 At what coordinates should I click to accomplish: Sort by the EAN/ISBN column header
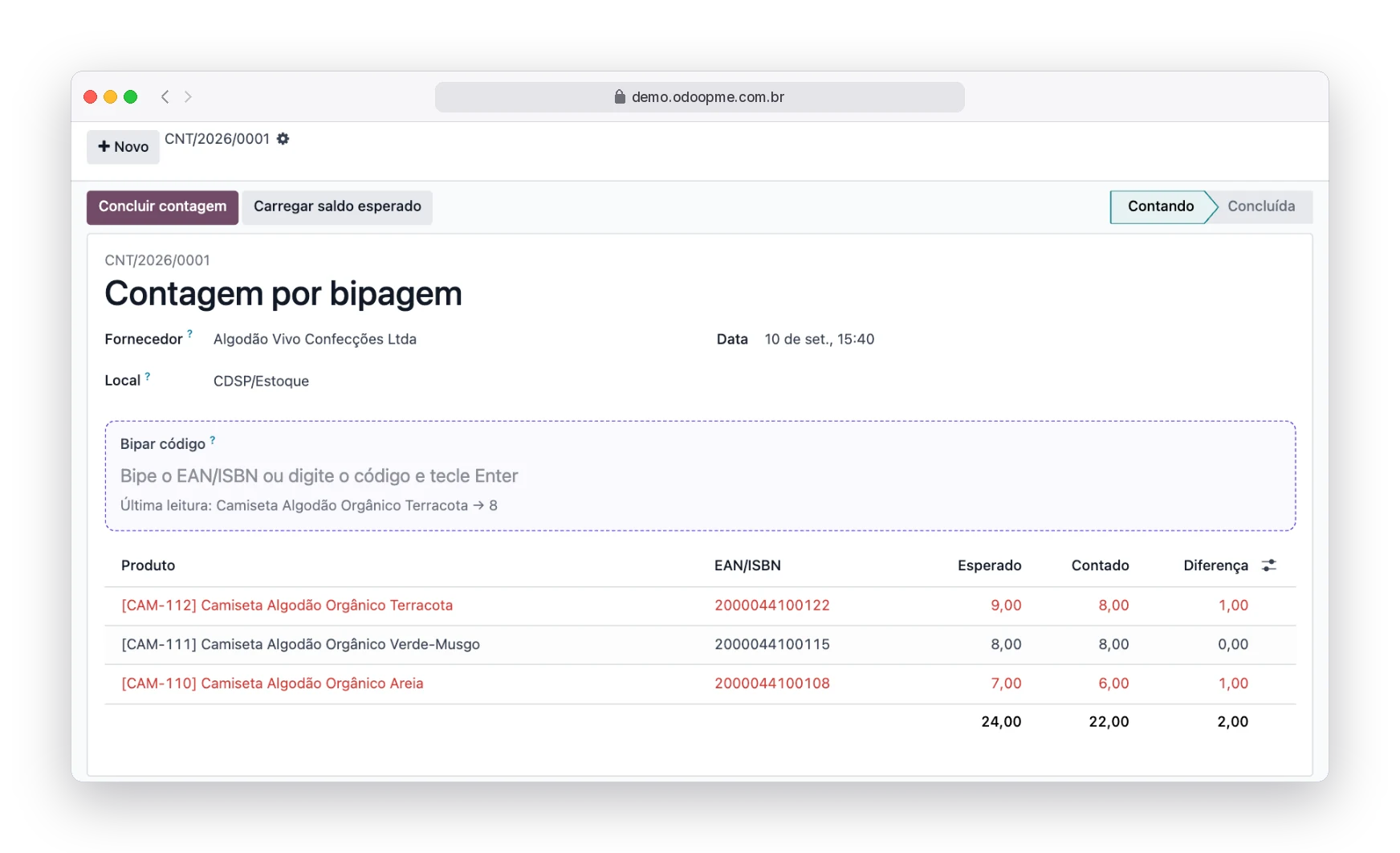pos(747,565)
